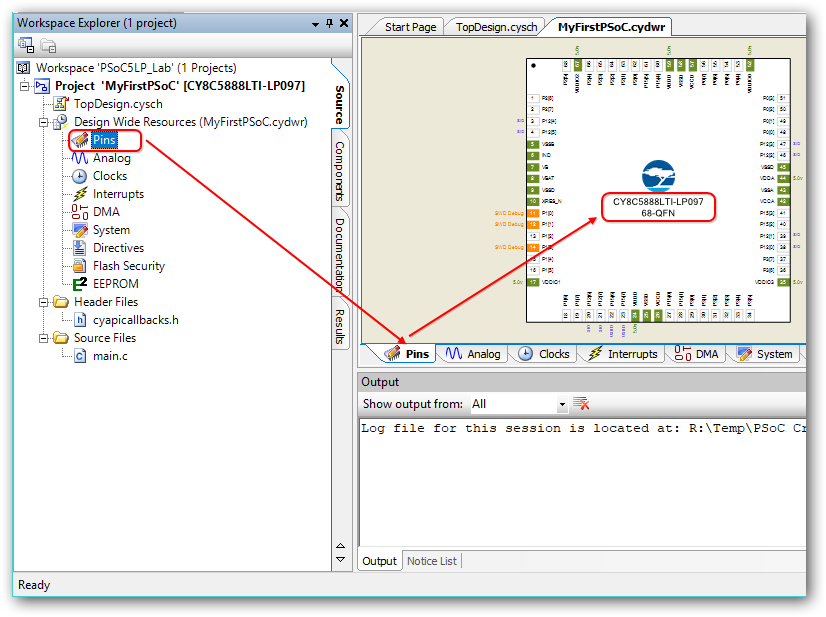Open the Components side tab

coord(340,171)
